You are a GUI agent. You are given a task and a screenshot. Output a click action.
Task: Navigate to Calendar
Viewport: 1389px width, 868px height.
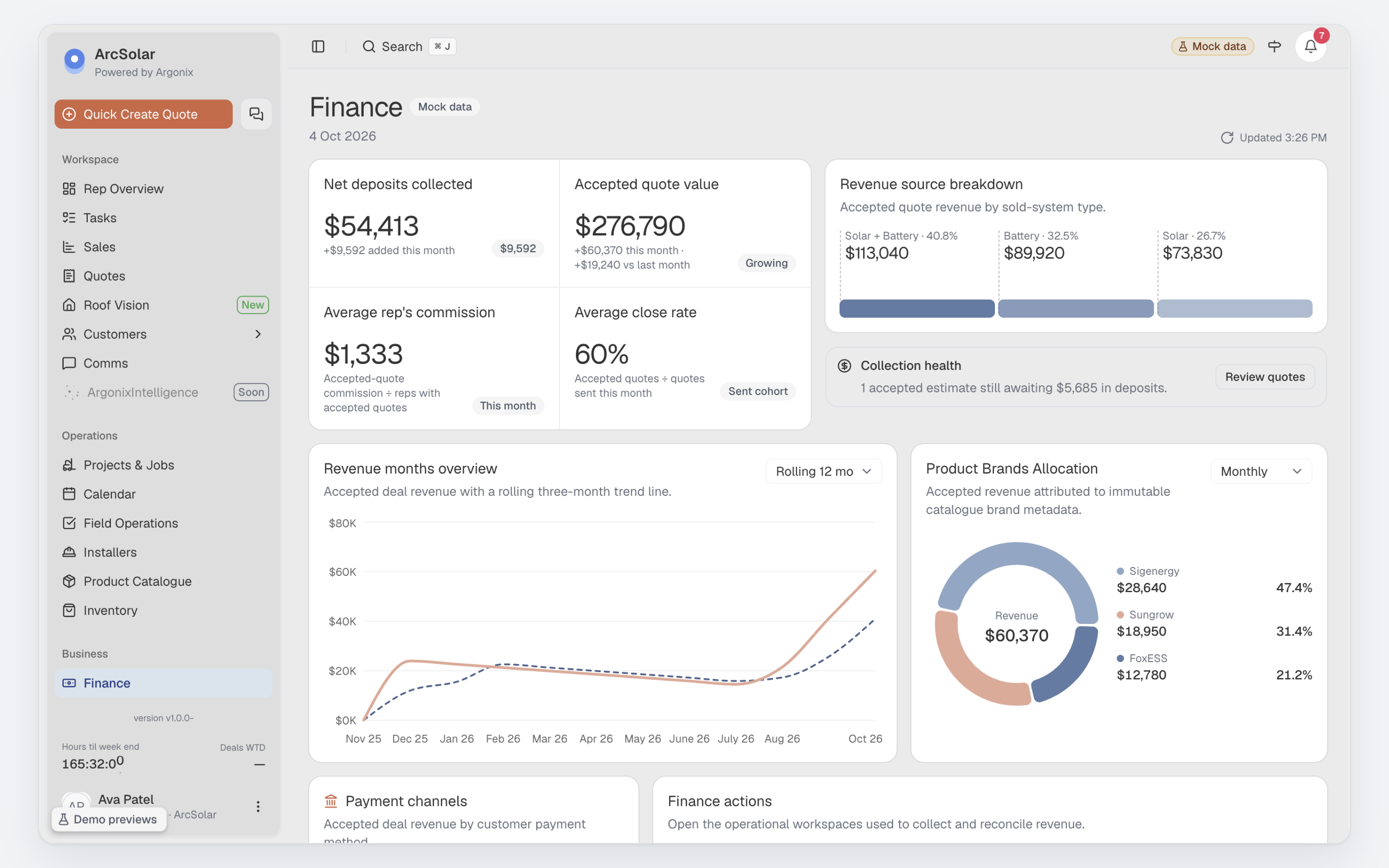(163, 494)
